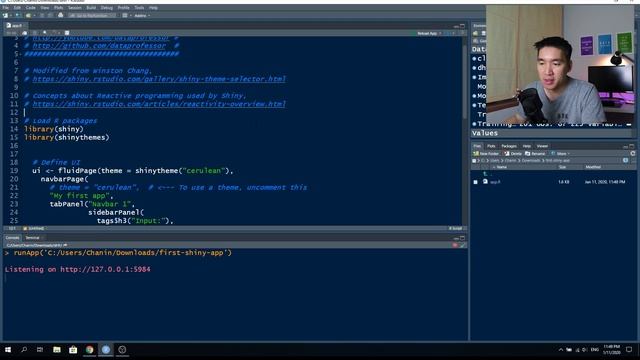Open the File menu
Screen dimensions: 640x360
point(5,8)
